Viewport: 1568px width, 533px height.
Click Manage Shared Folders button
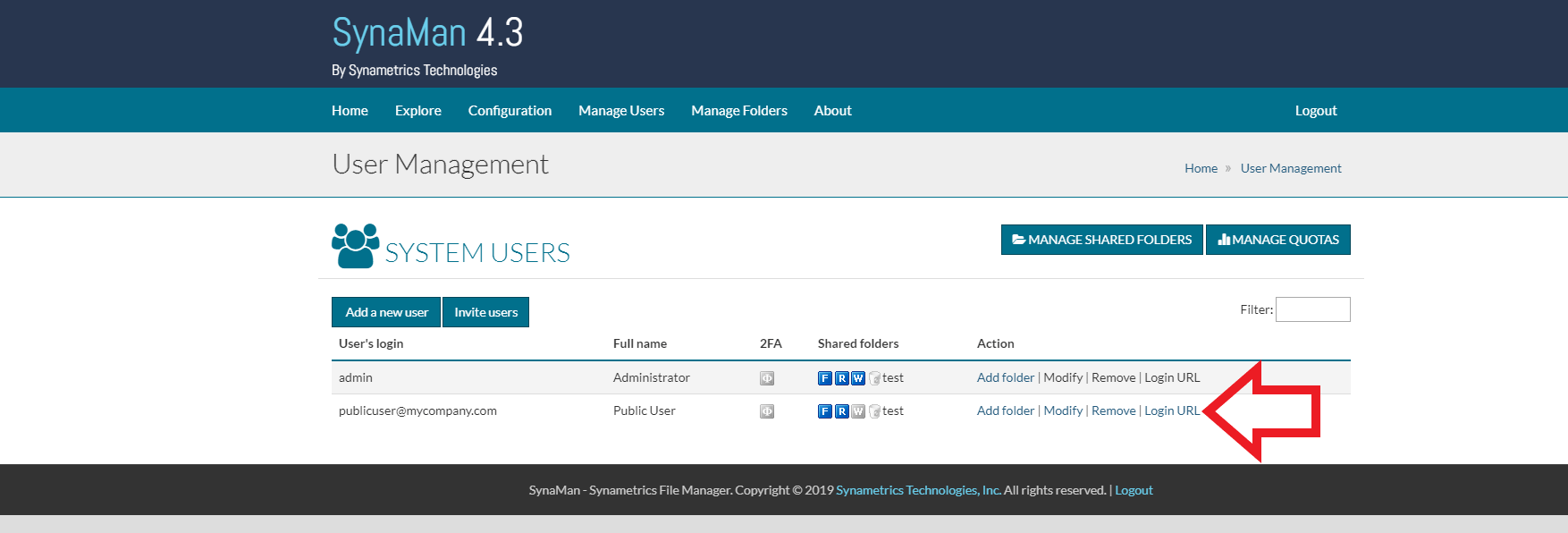coord(1102,240)
